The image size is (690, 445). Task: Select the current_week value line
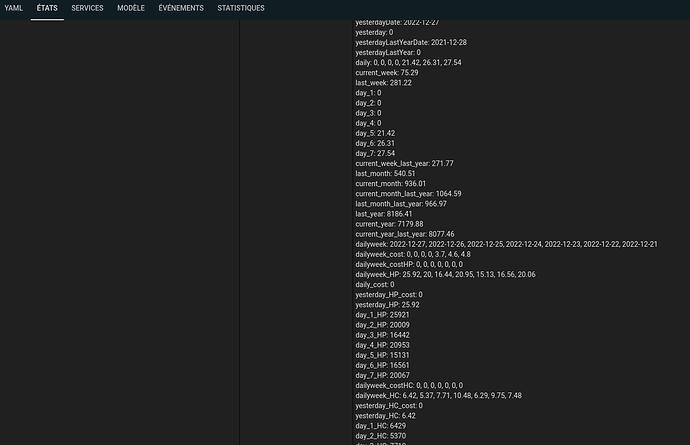[x=387, y=72]
